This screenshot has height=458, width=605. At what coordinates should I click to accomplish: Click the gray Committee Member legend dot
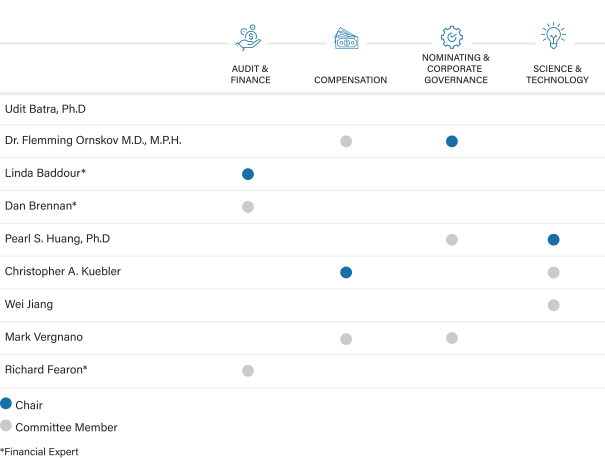pyautogui.click(x=6, y=426)
